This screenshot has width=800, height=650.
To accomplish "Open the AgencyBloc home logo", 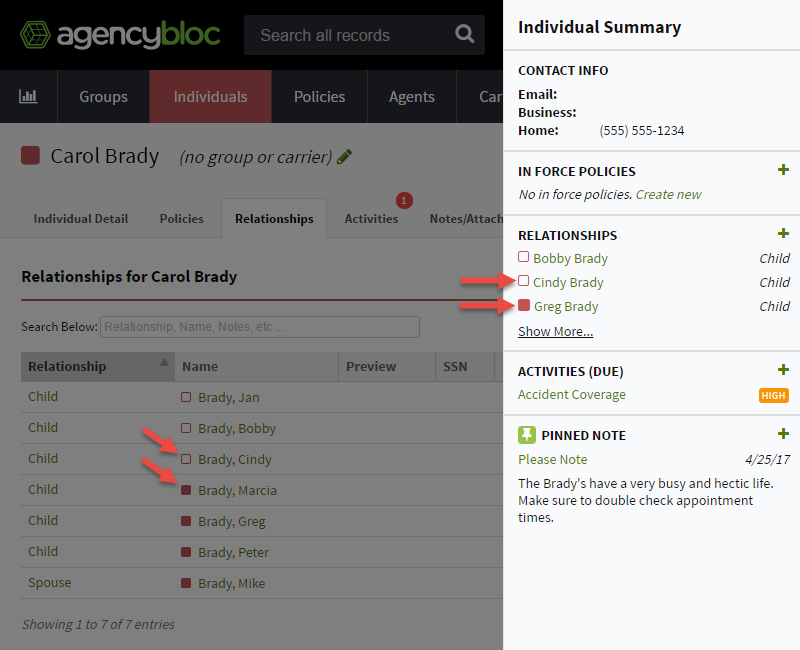I will coord(120,33).
